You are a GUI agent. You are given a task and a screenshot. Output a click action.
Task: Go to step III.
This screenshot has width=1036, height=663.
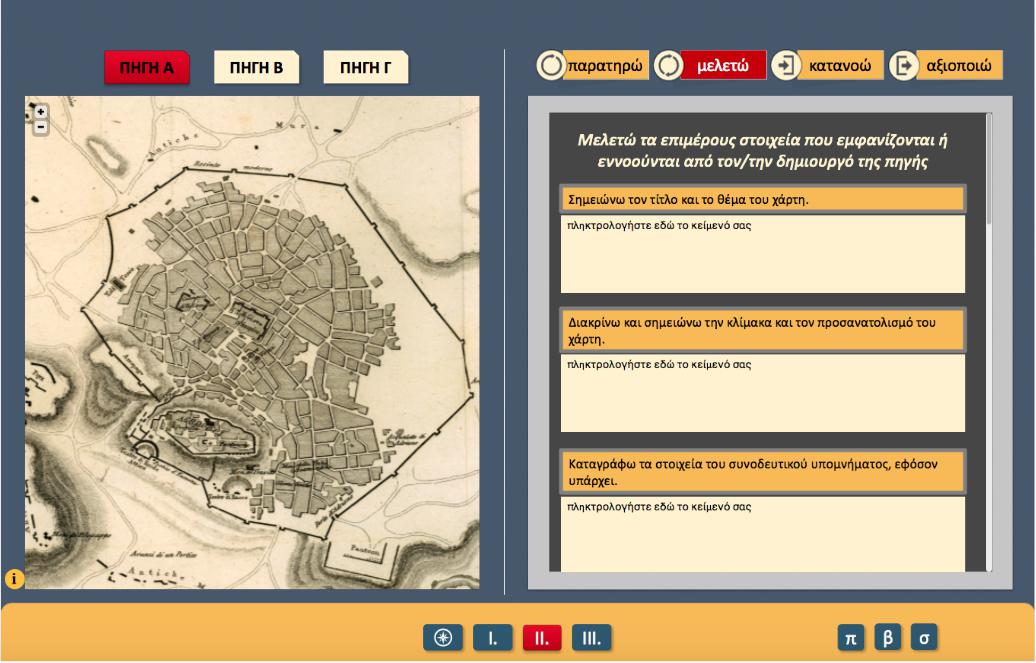pyautogui.click(x=591, y=638)
